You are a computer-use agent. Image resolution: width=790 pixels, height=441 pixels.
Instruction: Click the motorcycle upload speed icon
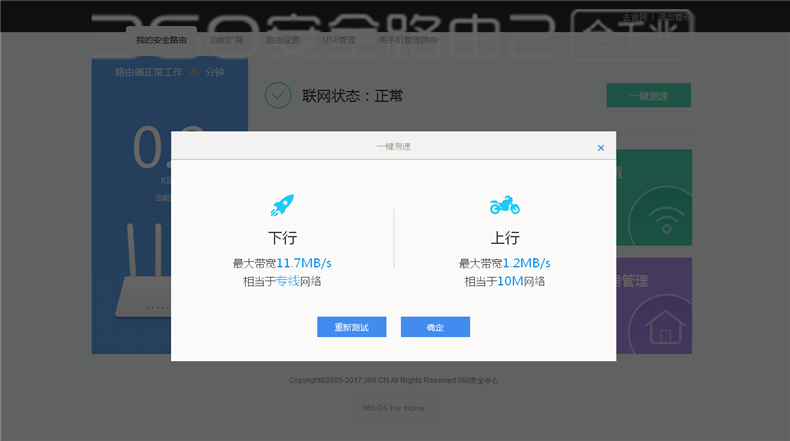(504, 205)
